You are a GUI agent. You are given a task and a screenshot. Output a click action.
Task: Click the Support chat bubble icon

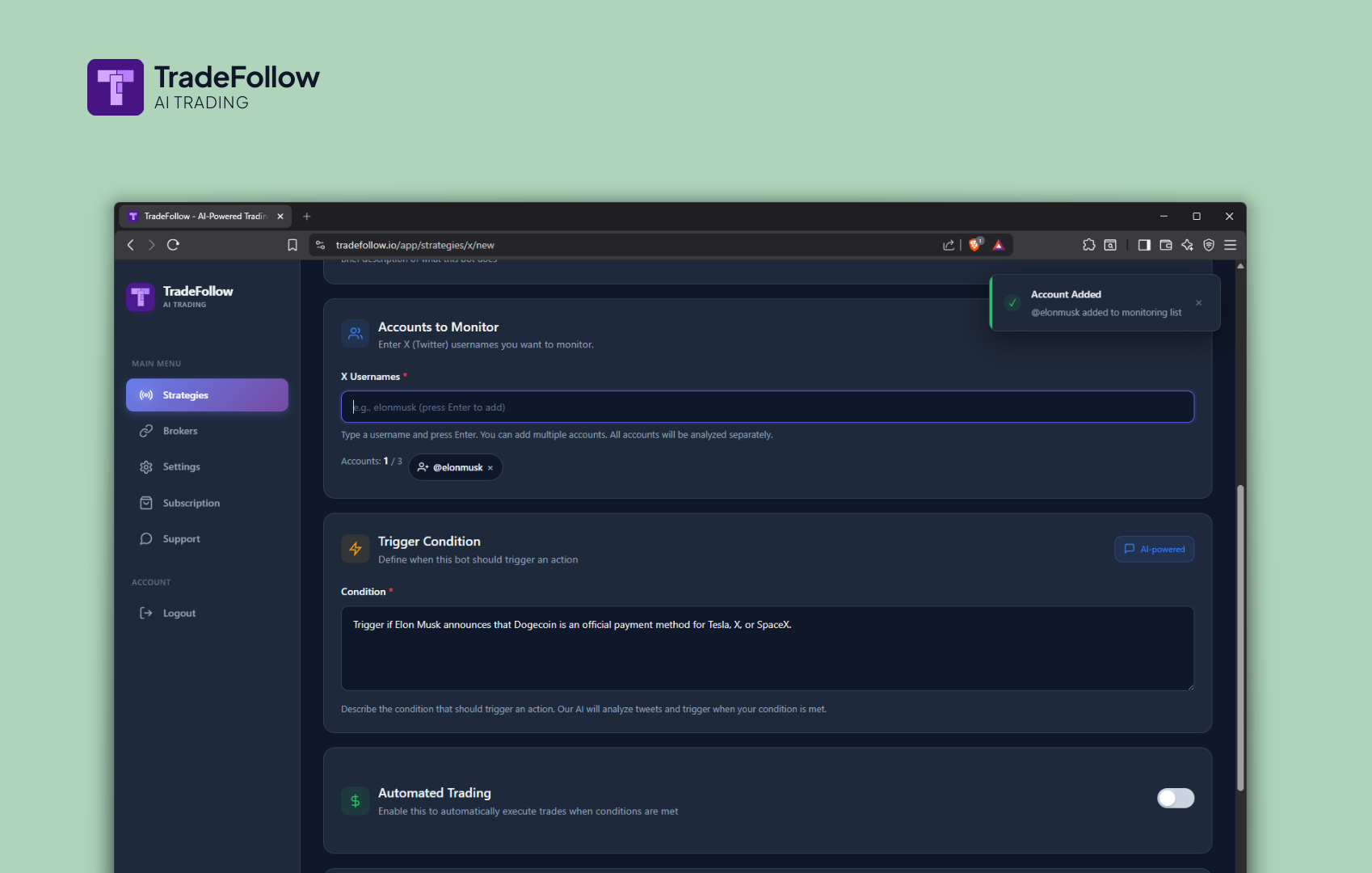pyautogui.click(x=145, y=538)
